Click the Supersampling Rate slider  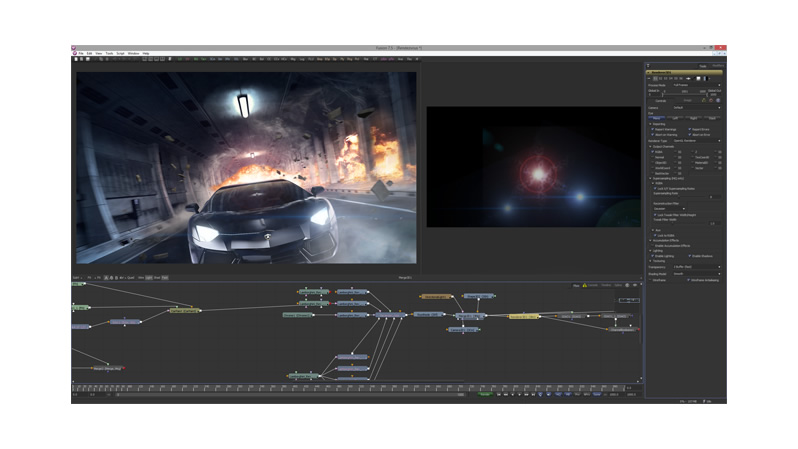click(680, 196)
